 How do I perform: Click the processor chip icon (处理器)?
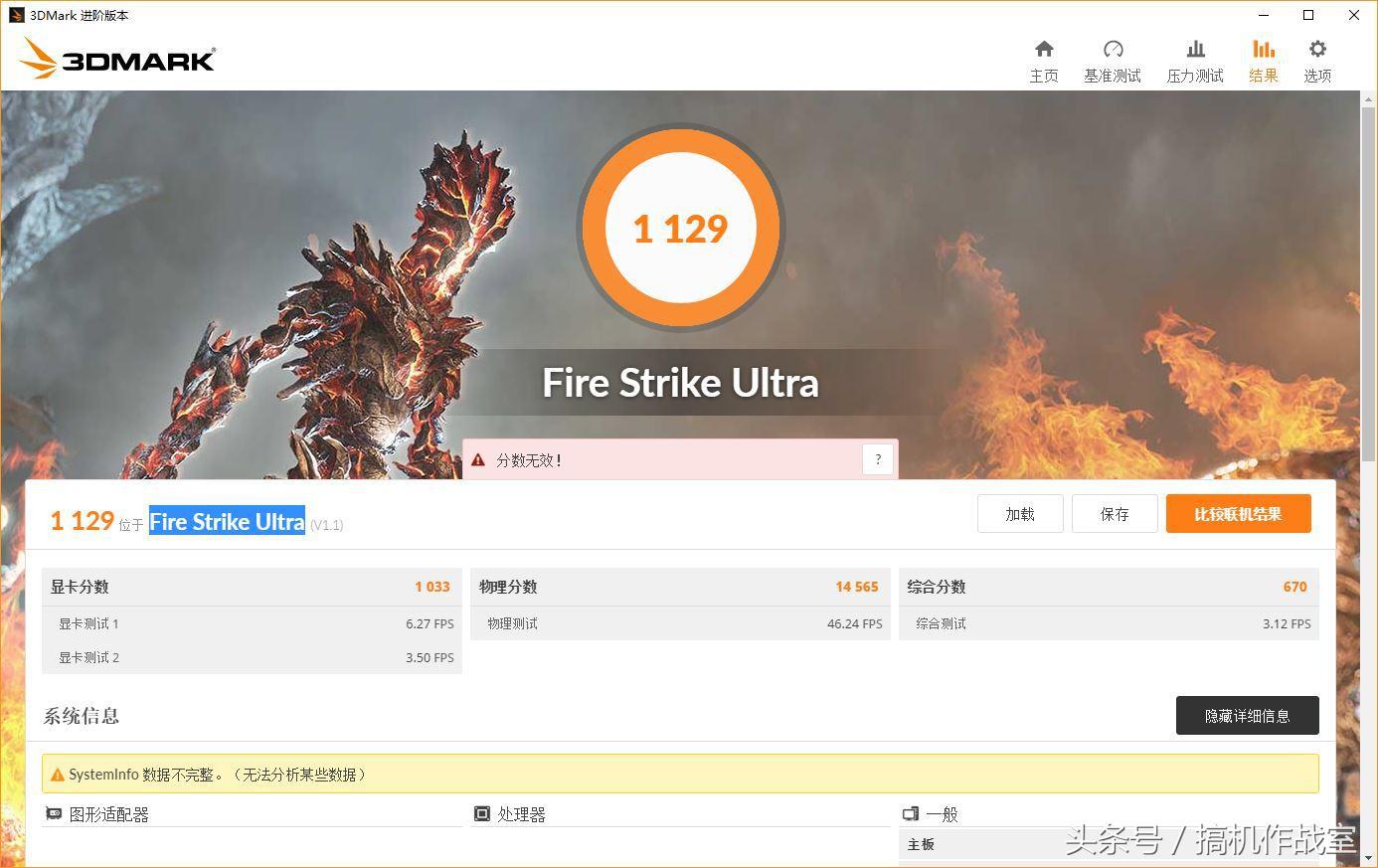(x=482, y=813)
